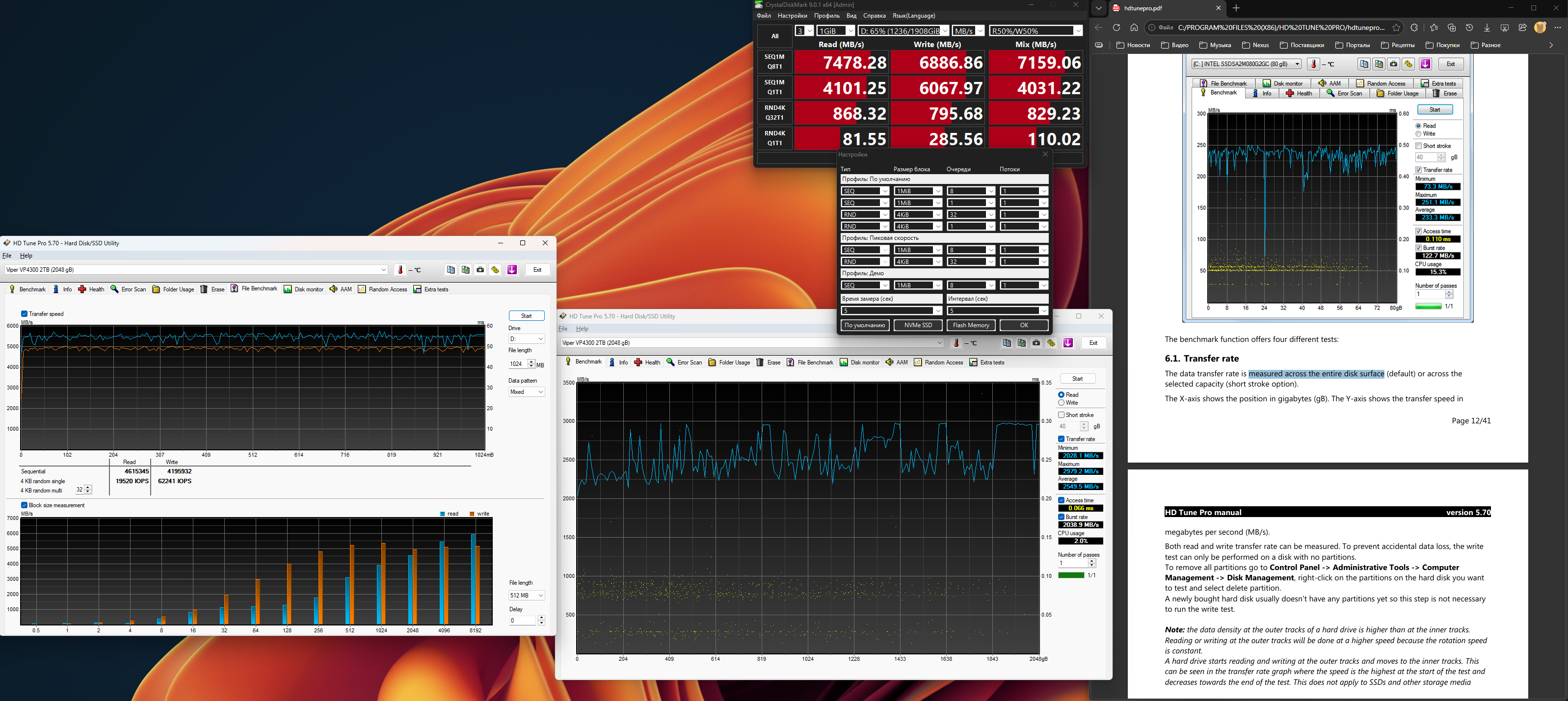Increase the File length 1024 MB spinner value
The image size is (1568, 701).
click(x=532, y=362)
